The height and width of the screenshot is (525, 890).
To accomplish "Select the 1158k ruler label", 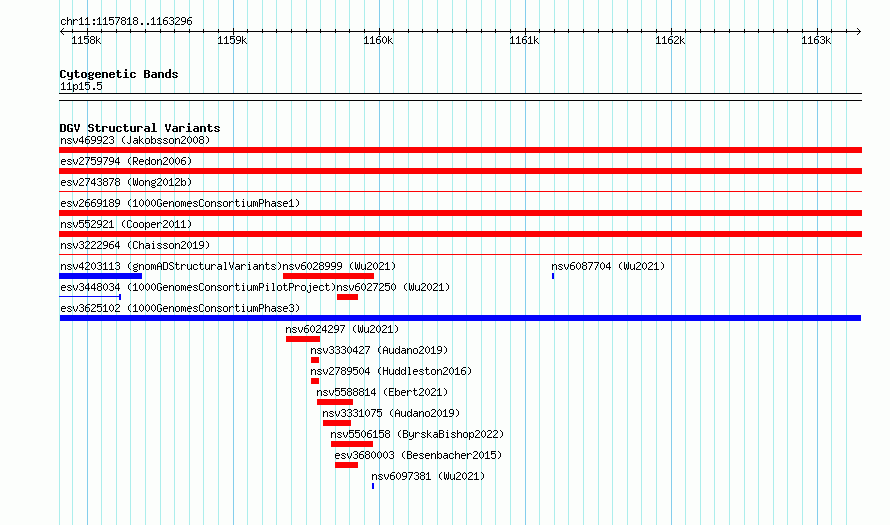I will coord(86,40).
